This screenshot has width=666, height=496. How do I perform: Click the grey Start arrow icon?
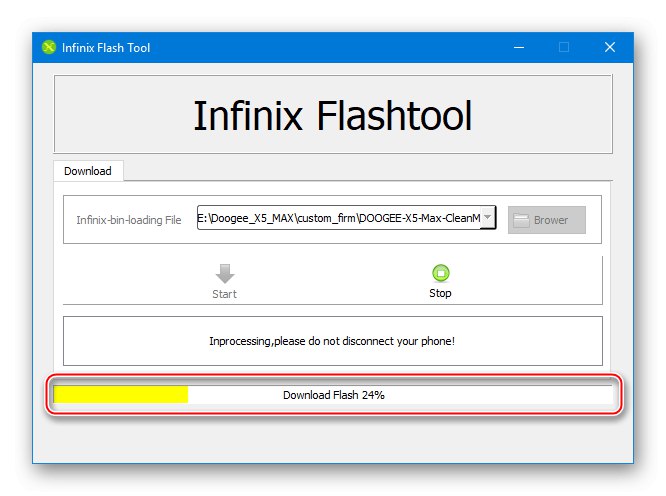coord(225,273)
